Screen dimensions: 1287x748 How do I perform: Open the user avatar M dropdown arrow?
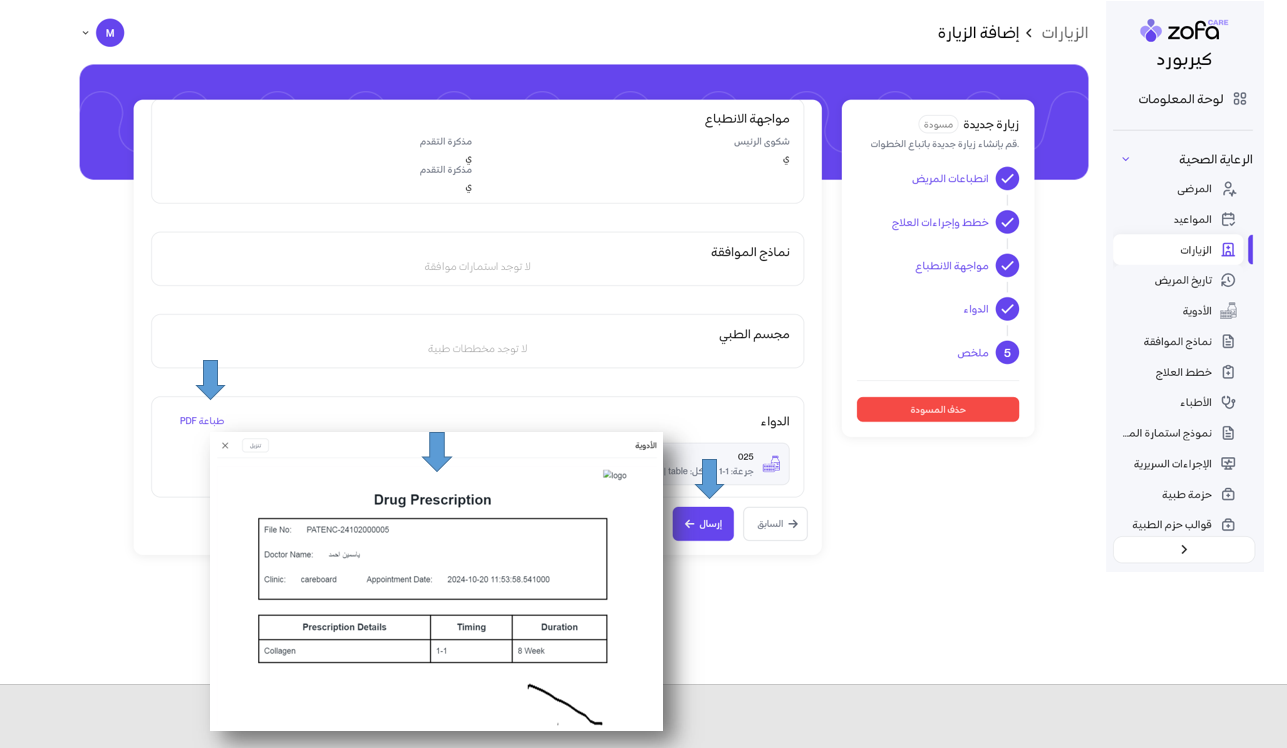pos(85,33)
